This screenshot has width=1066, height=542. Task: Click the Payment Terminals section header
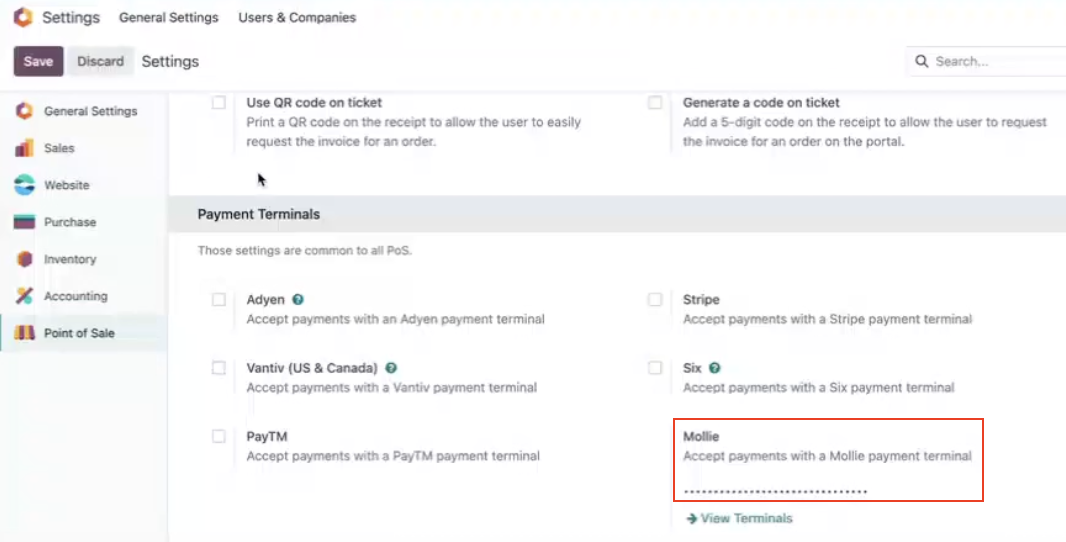258,214
